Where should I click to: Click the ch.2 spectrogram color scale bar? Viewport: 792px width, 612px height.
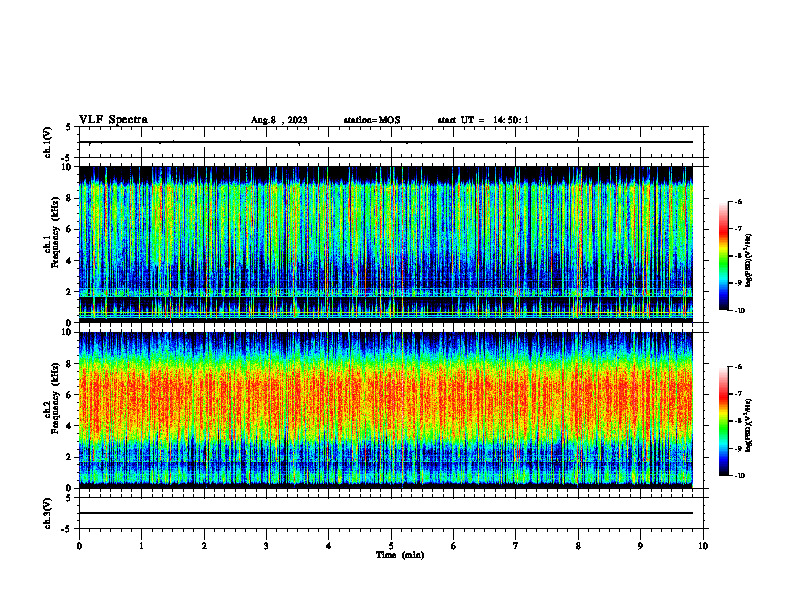[723, 421]
